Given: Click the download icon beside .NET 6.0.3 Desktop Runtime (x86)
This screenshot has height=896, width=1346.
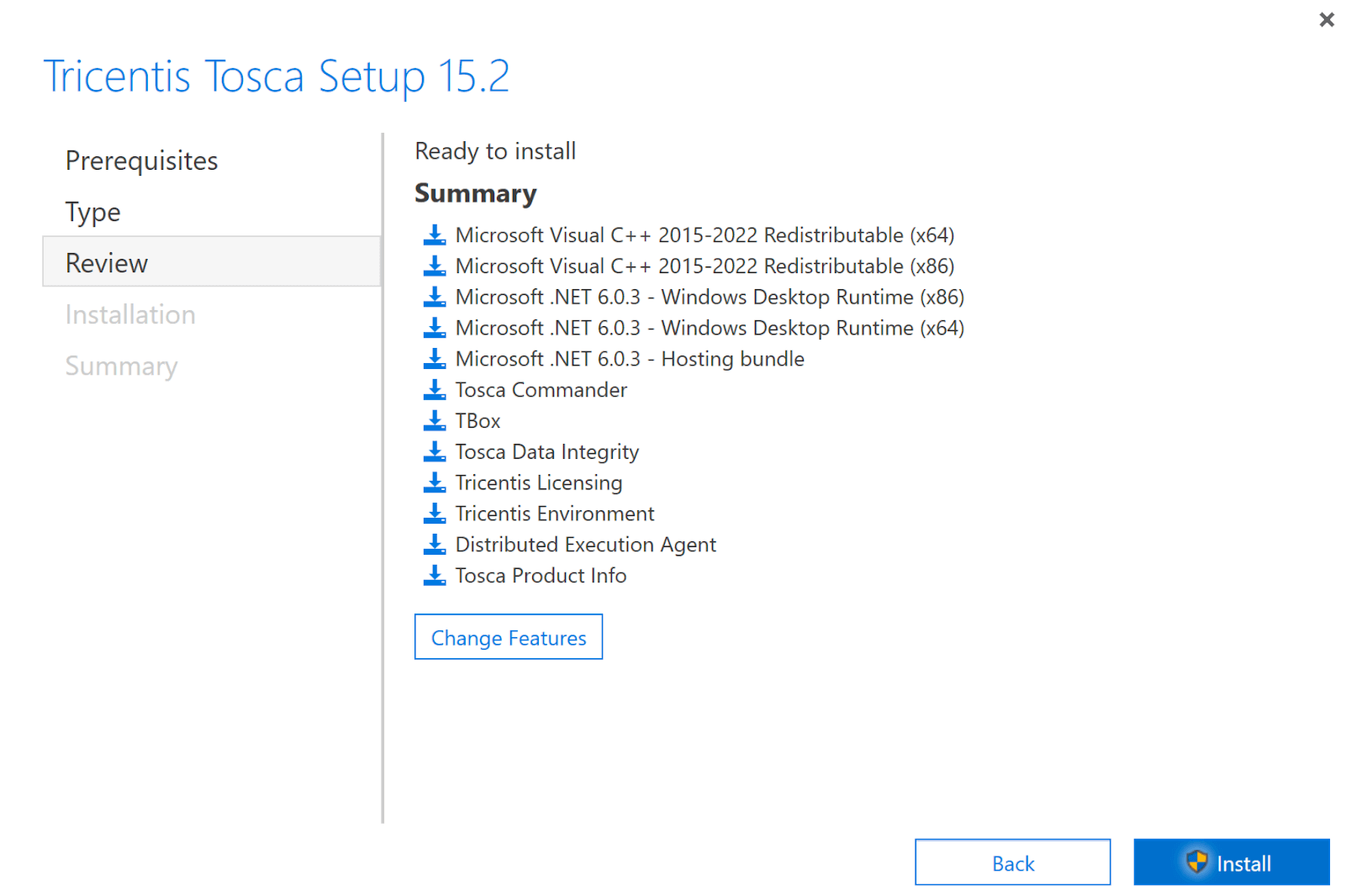Looking at the screenshot, I should [x=435, y=297].
